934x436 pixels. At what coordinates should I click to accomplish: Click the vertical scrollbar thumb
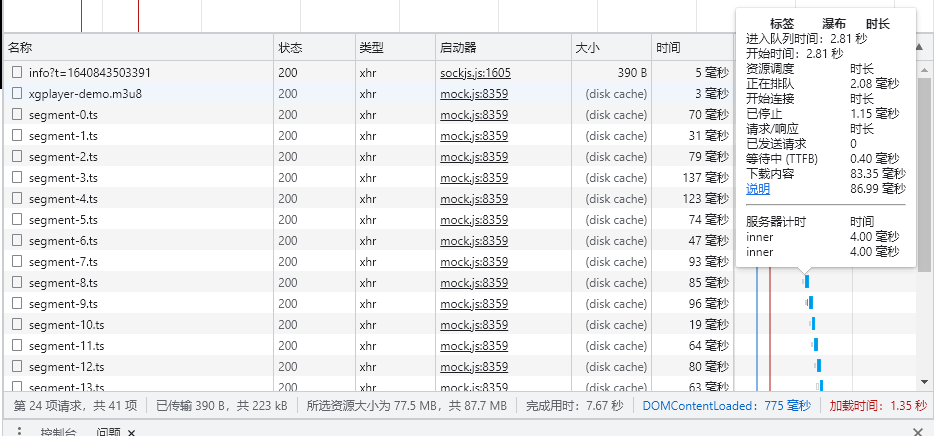(x=924, y=173)
